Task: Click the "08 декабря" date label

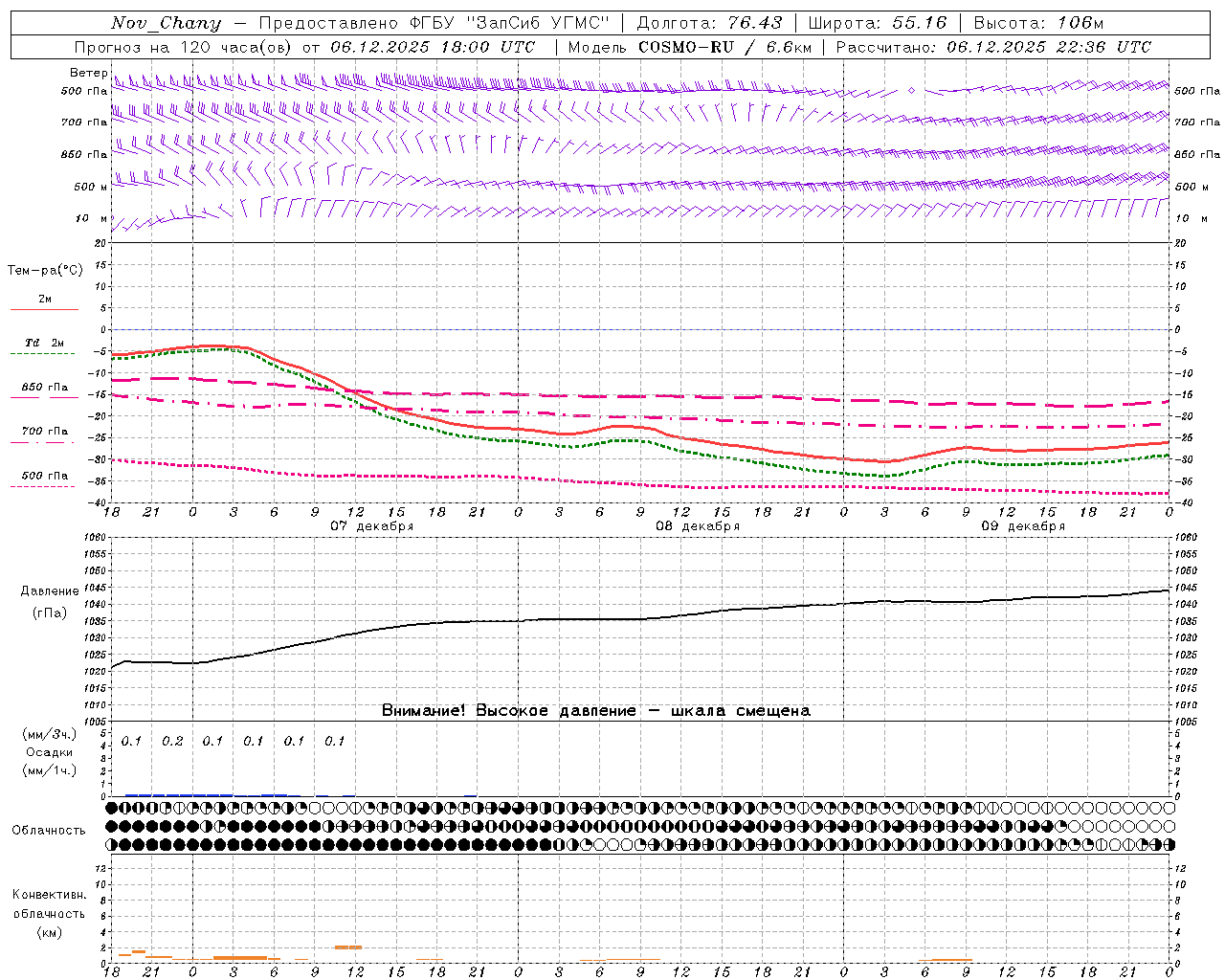Action: point(698,526)
